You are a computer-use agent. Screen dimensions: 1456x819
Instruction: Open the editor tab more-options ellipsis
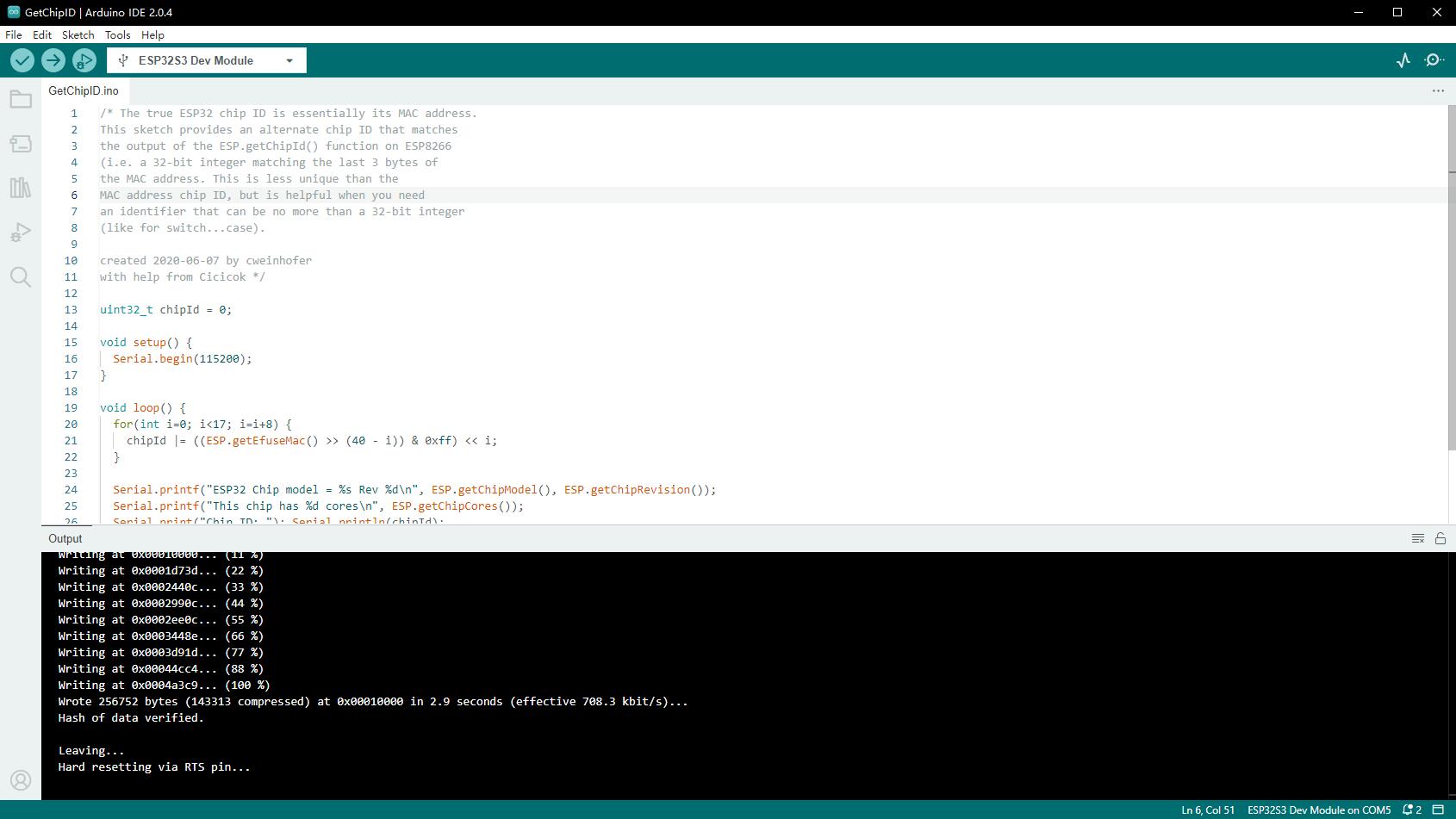pyautogui.click(x=1438, y=90)
